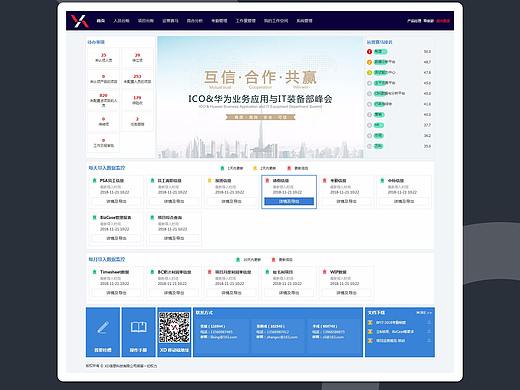
Task: Click 详情及导出 button in BizCase数据报表 card
Action: tap(116, 238)
